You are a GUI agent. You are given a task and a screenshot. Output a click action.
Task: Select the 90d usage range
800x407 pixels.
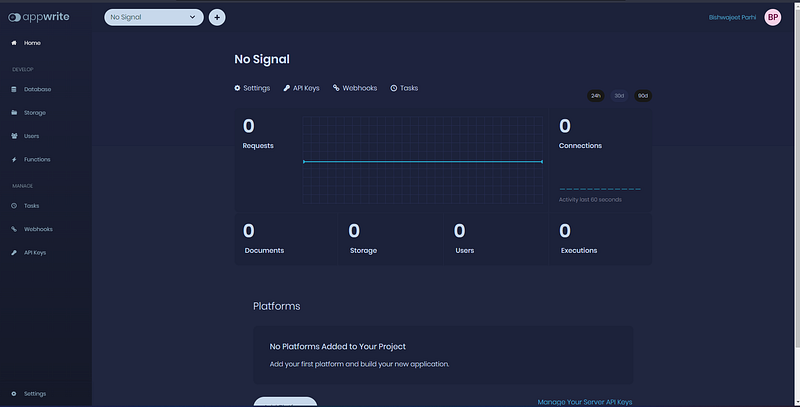click(643, 96)
